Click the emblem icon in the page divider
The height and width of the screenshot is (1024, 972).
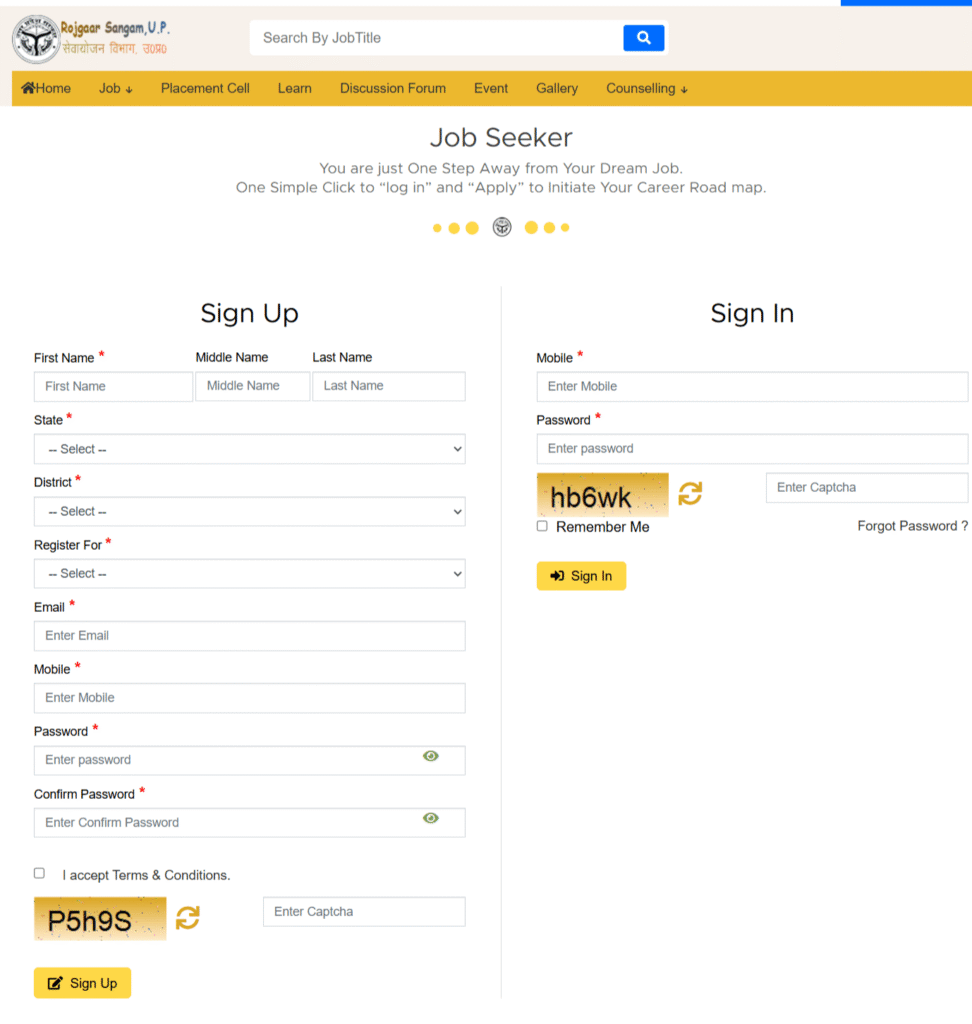[x=501, y=227]
